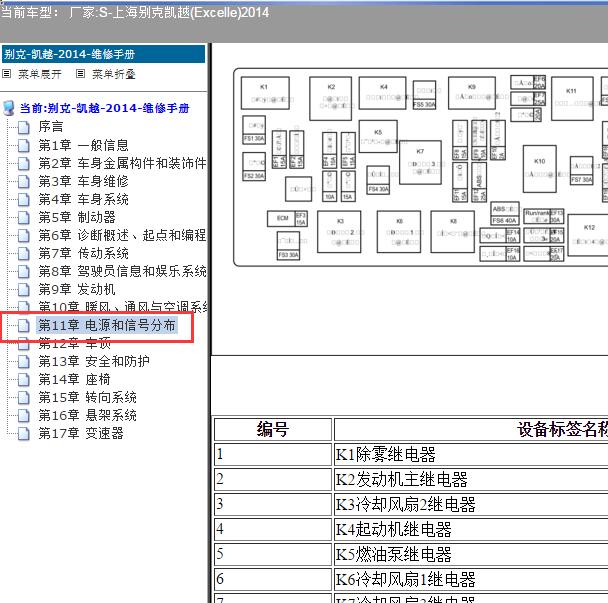Open 第16章 悬架系统
608x603 pixels.
point(87,415)
